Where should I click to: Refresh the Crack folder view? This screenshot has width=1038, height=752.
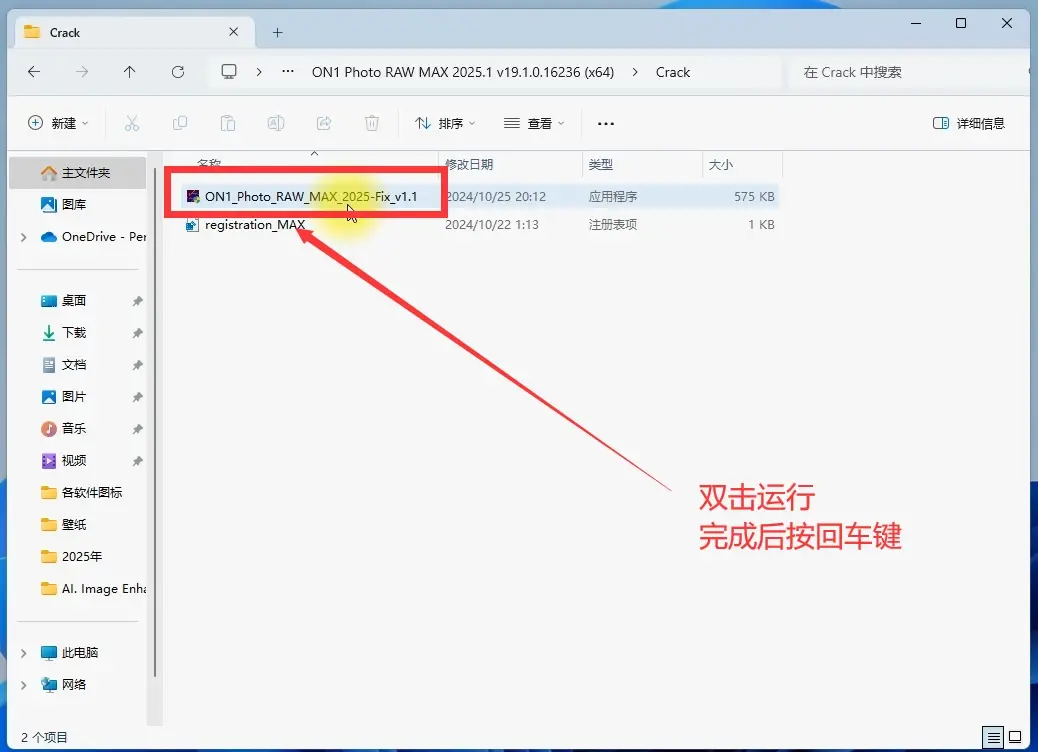(177, 71)
